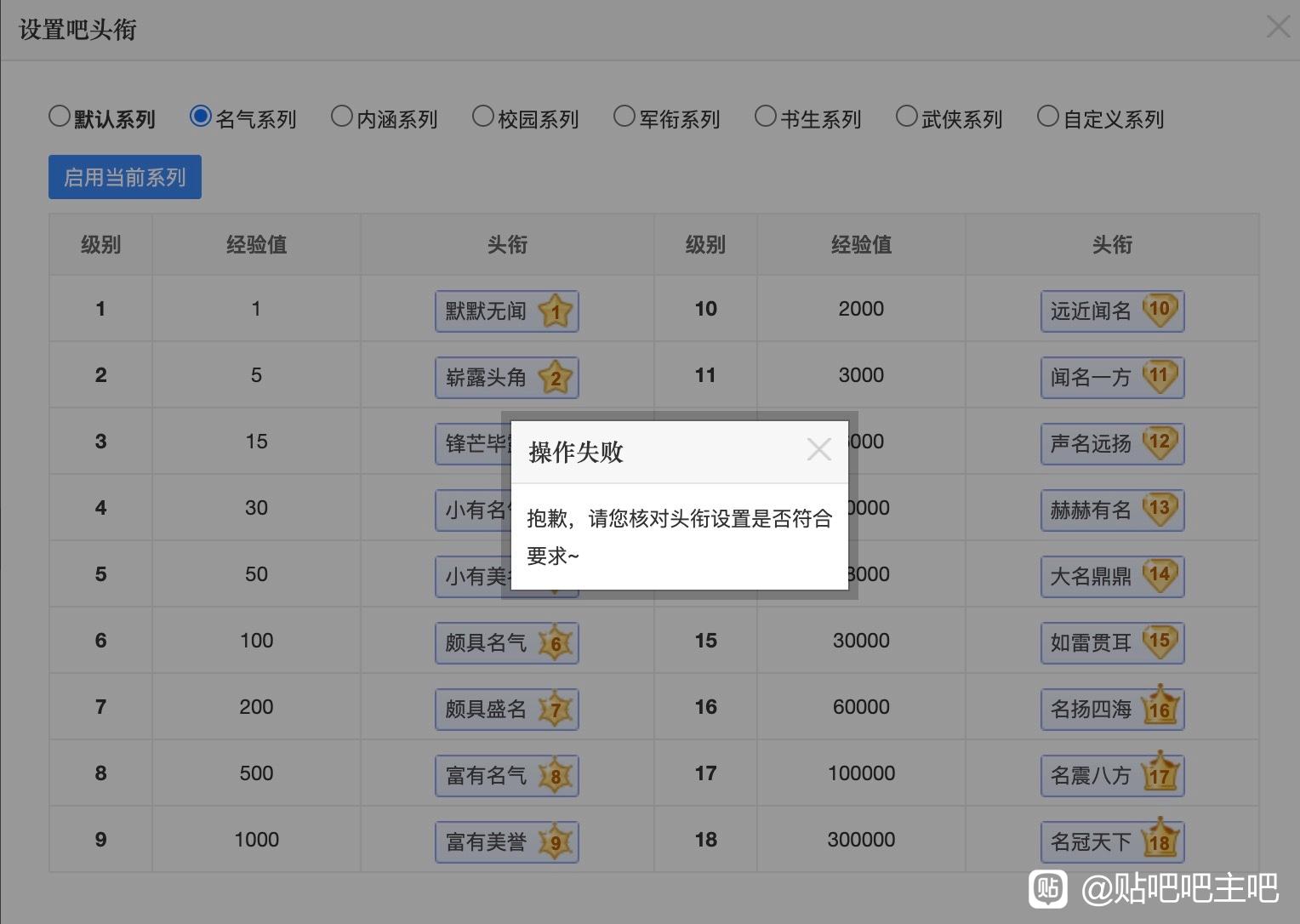This screenshot has height=924, width=1300.
Task: Click the 颇具盛名 title field
Action: click(x=486, y=710)
